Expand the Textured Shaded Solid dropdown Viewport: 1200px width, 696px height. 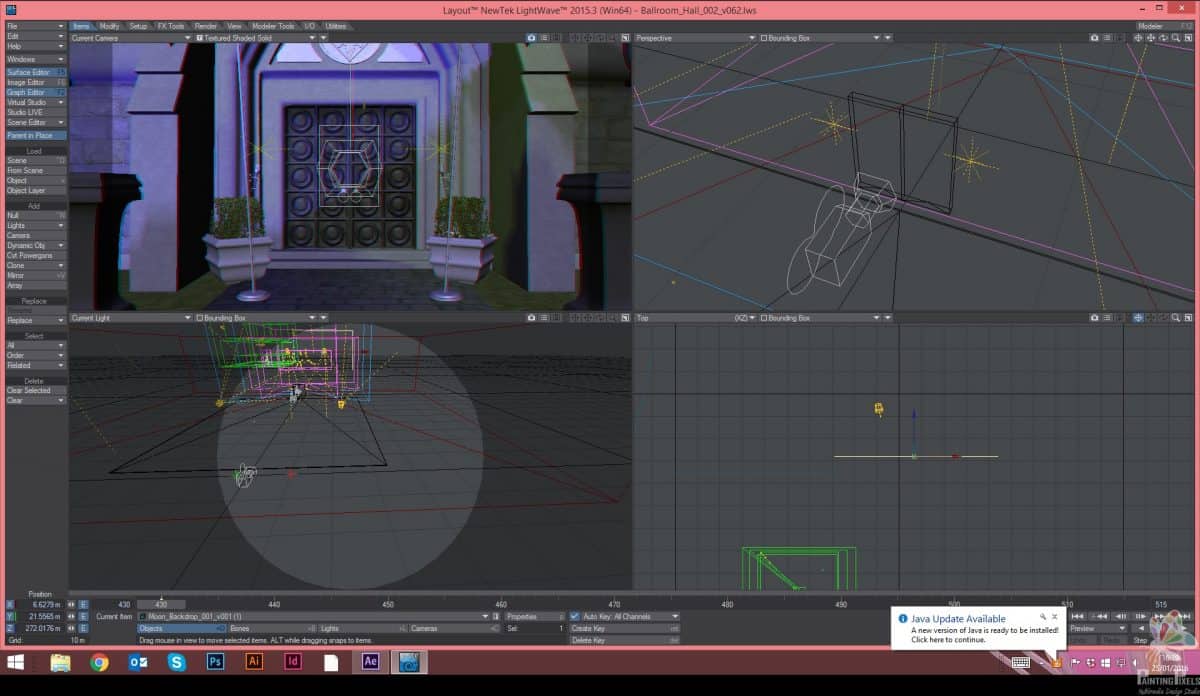click(x=256, y=38)
